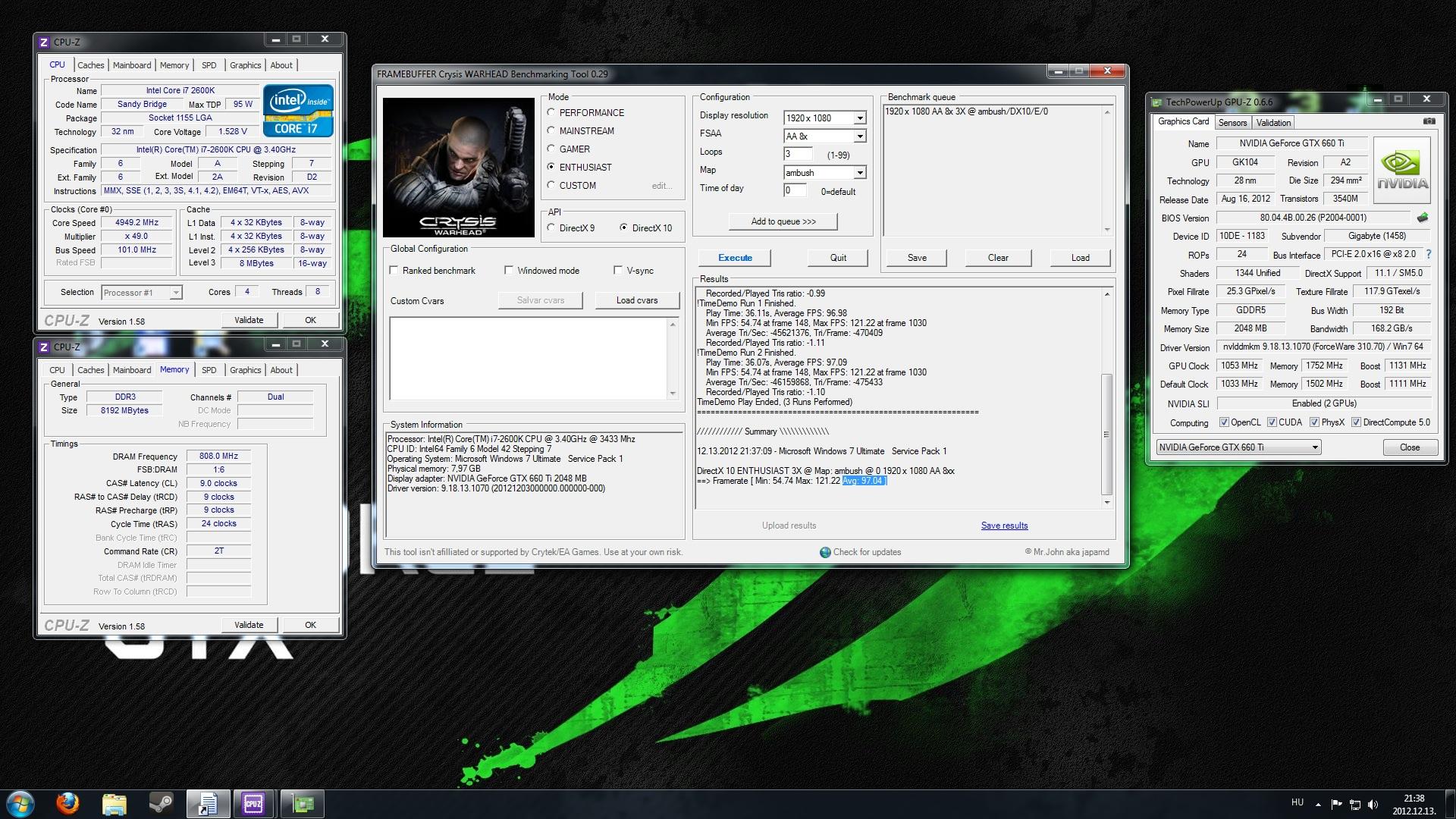
Task: Launch Firefox from the taskbar
Action: (67, 804)
